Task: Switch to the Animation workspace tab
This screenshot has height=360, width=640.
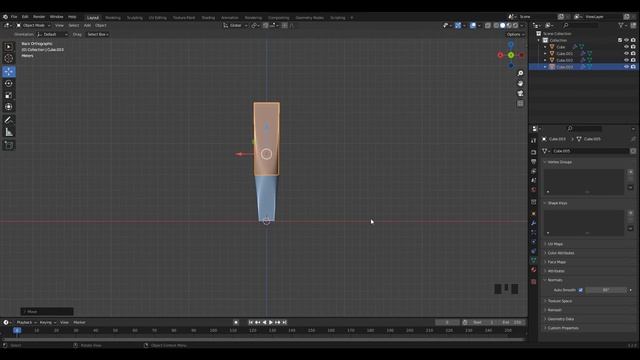Action: [x=229, y=18]
